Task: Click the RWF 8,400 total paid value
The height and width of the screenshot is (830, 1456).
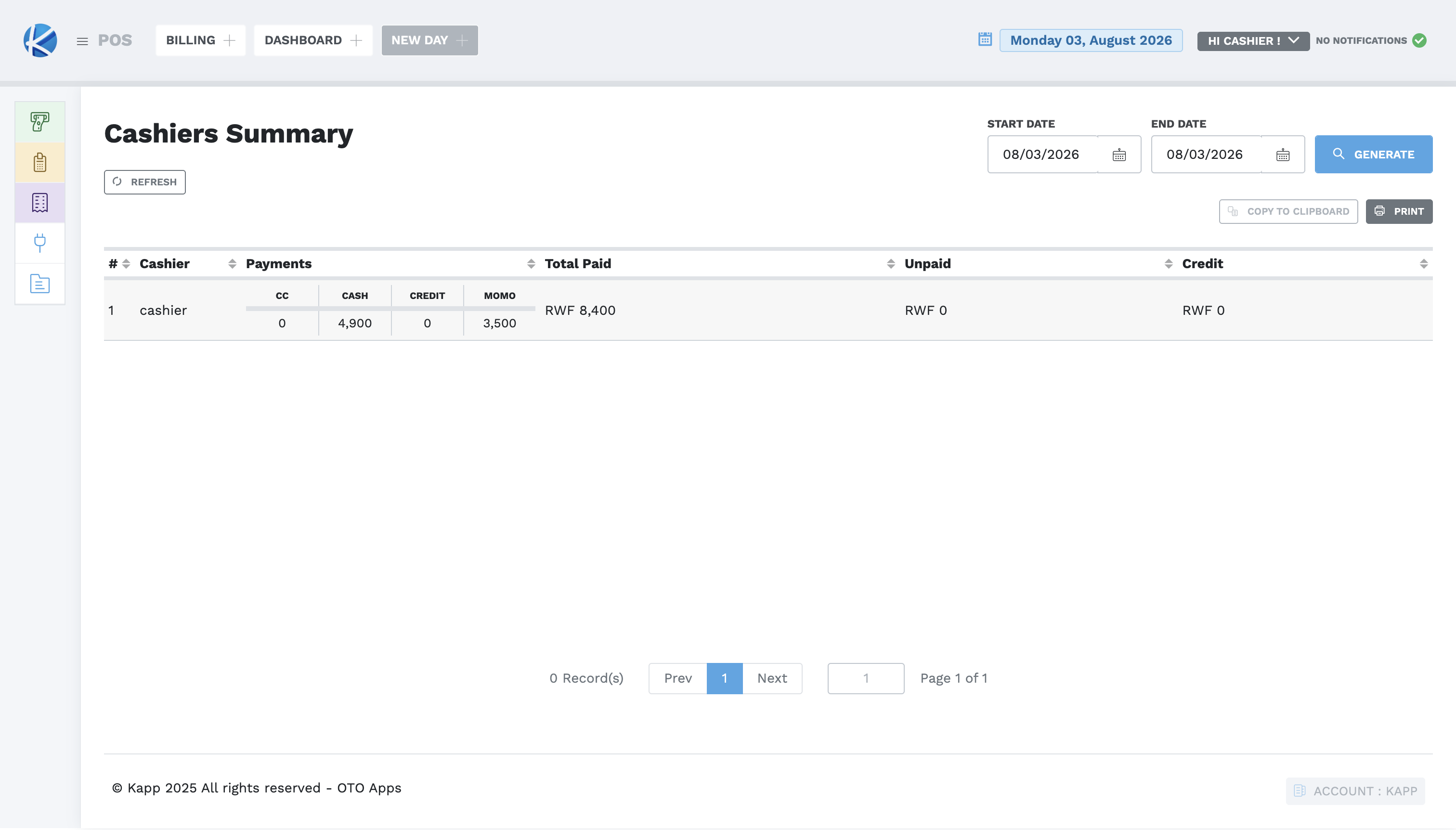Action: (x=580, y=311)
